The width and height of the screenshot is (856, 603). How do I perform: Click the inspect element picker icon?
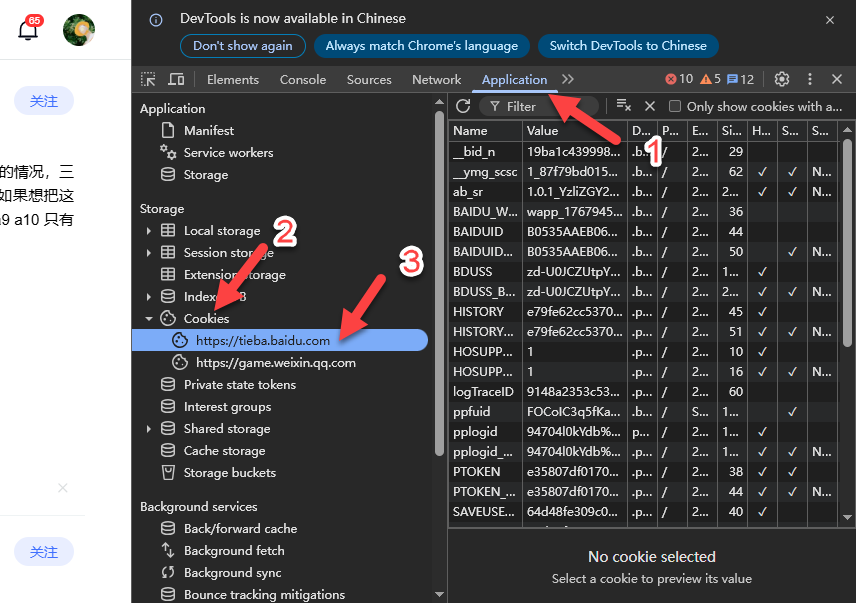pos(148,79)
